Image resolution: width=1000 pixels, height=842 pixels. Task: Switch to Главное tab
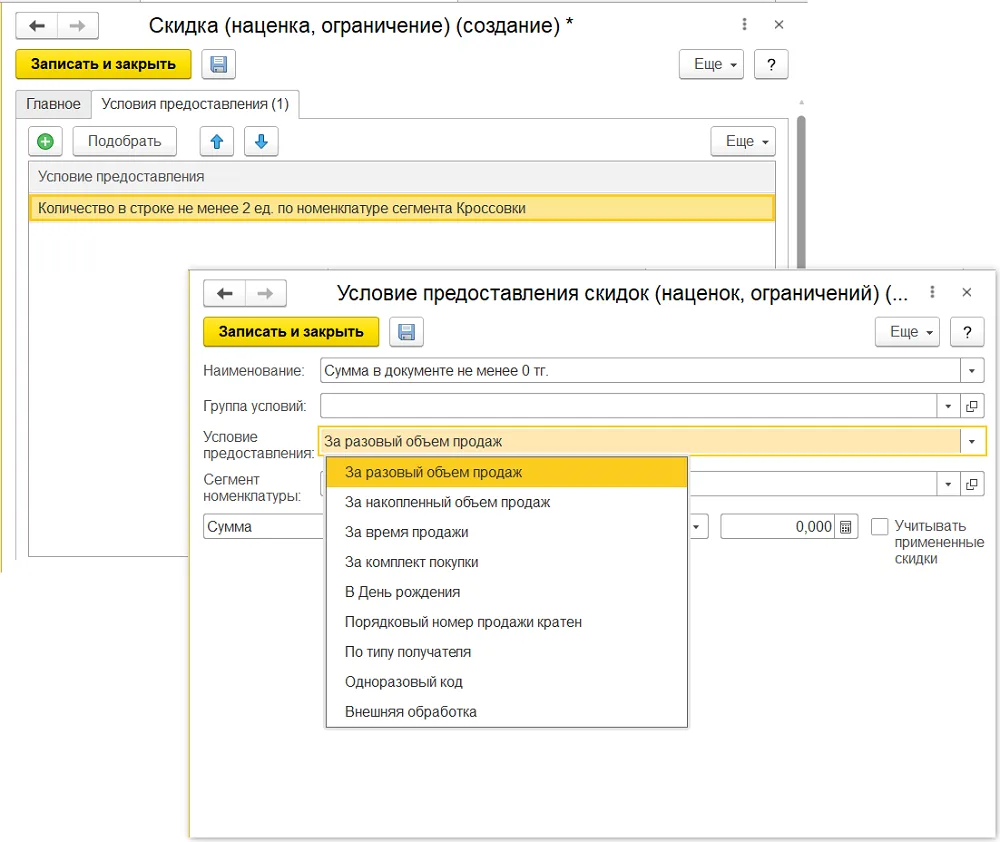pyautogui.click(x=54, y=104)
